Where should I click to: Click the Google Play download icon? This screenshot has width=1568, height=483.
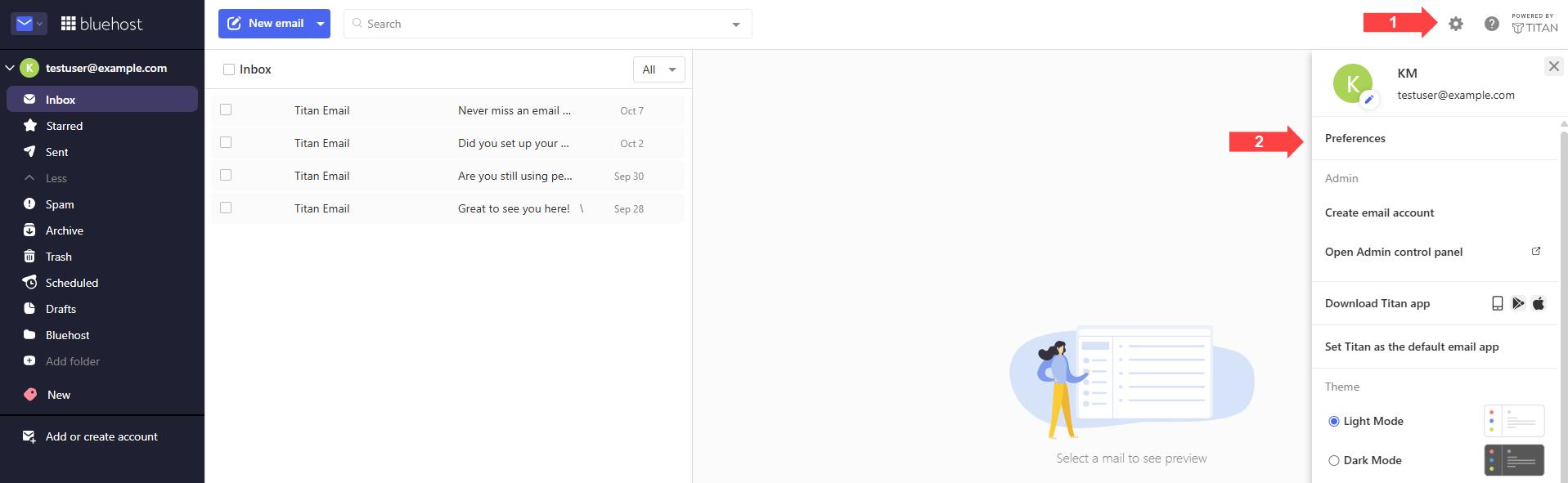tap(1518, 303)
